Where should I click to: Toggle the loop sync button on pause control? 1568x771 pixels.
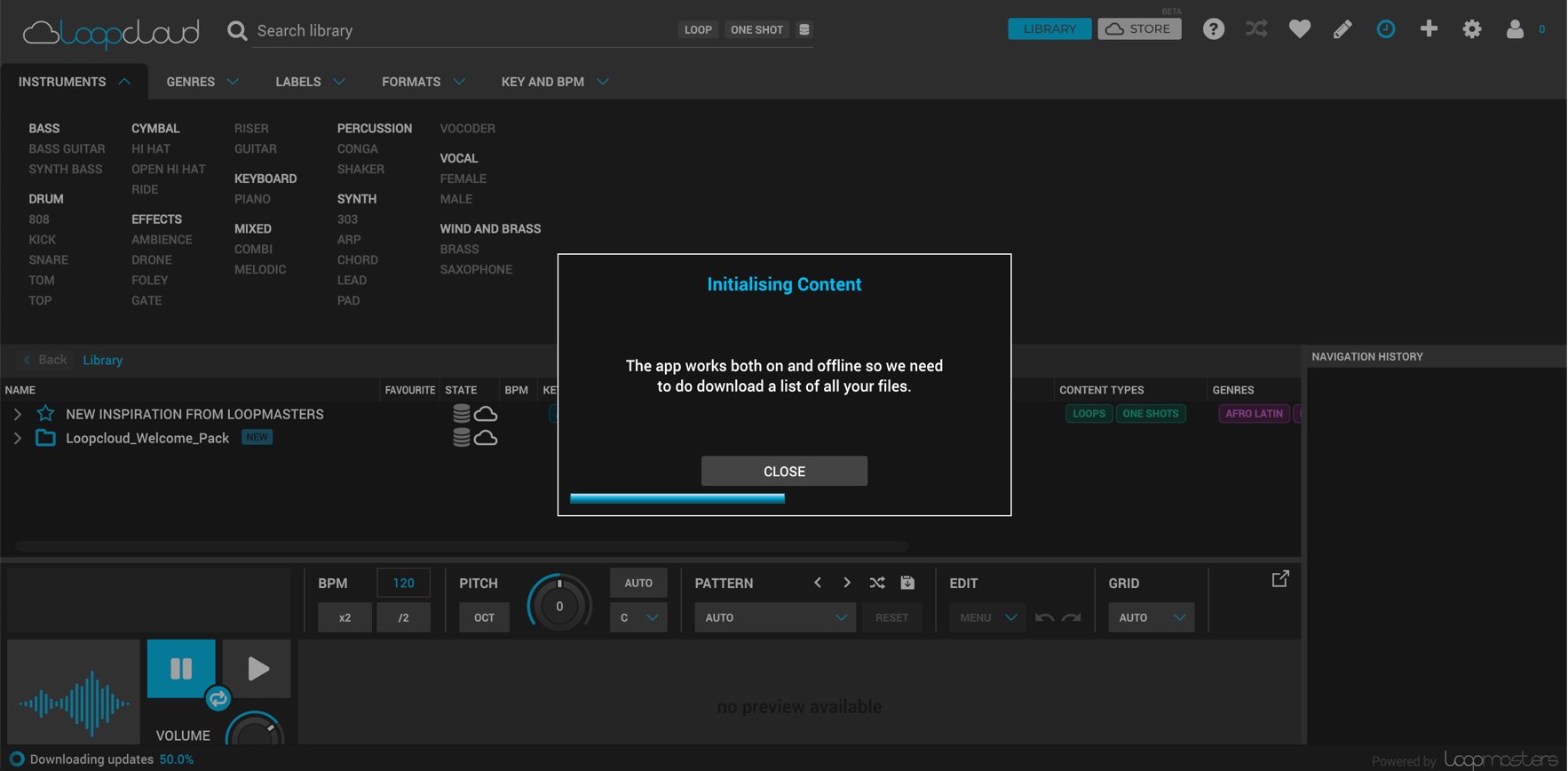click(x=218, y=699)
